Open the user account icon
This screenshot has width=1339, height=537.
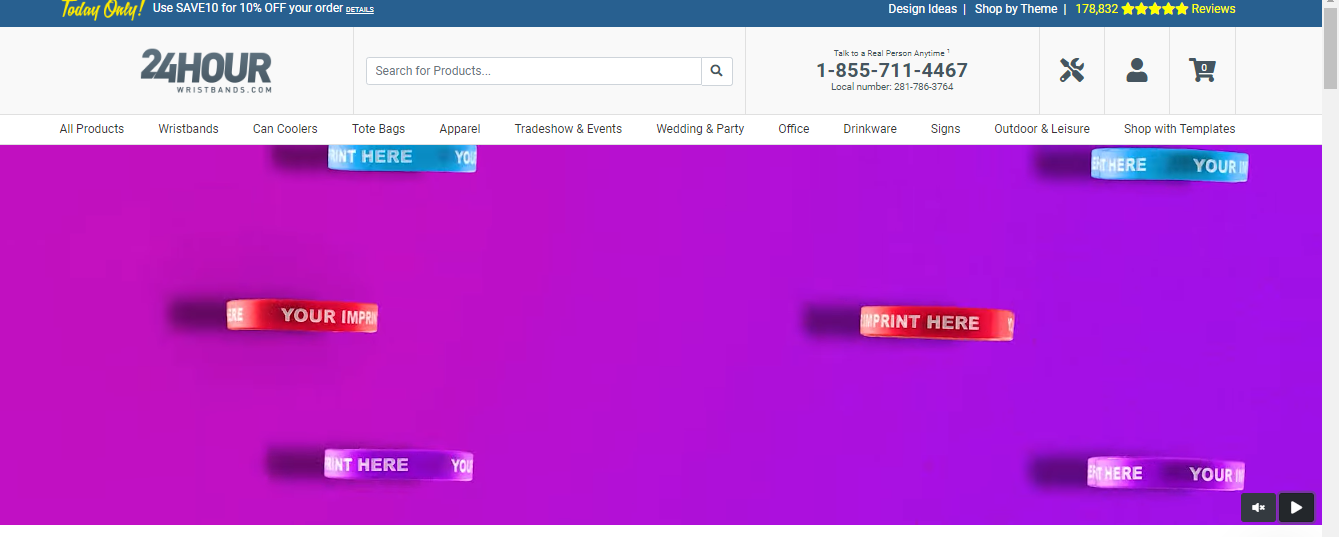pos(1137,70)
